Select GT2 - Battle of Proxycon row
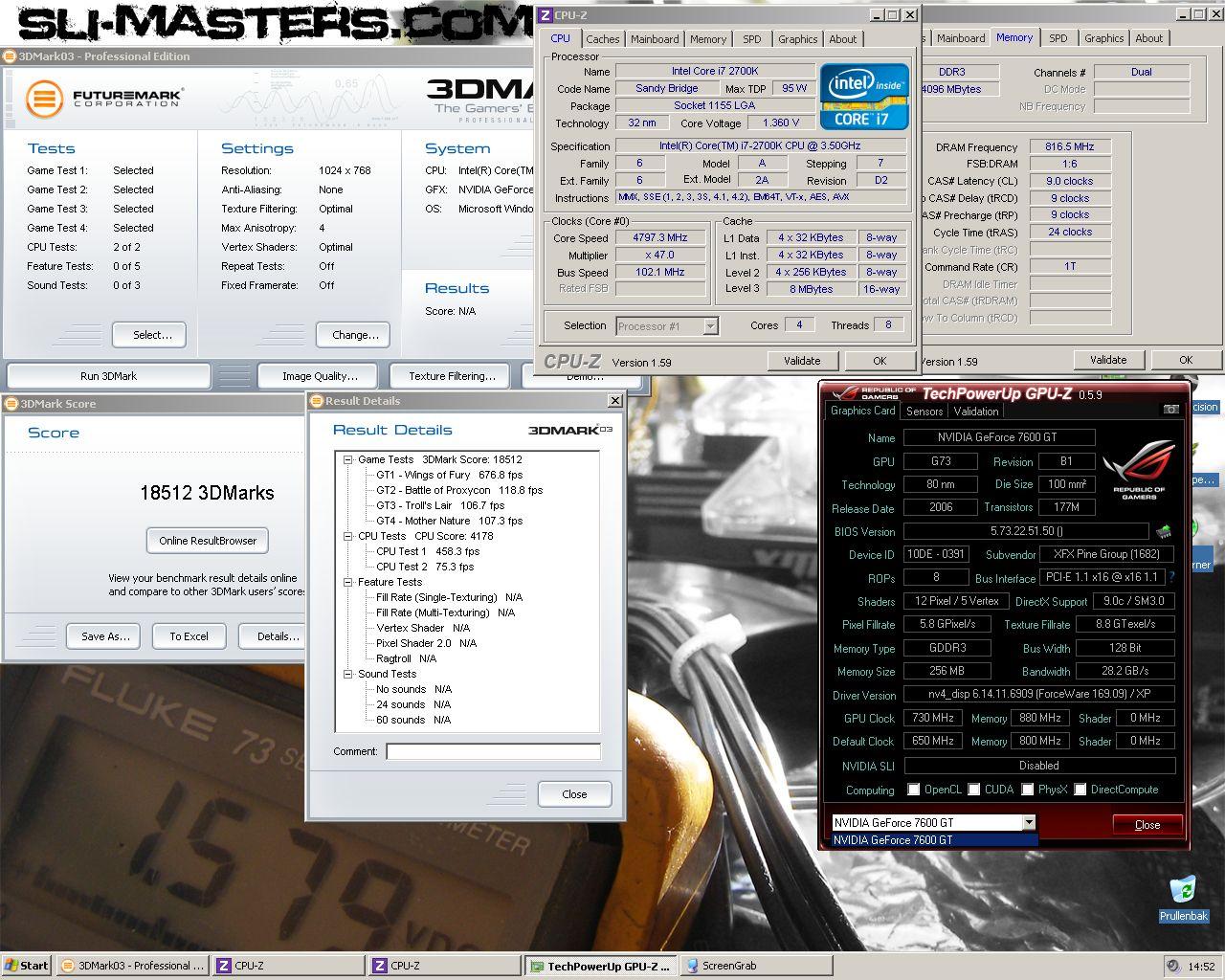Image resolution: width=1225 pixels, height=980 pixels. click(459, 490)
